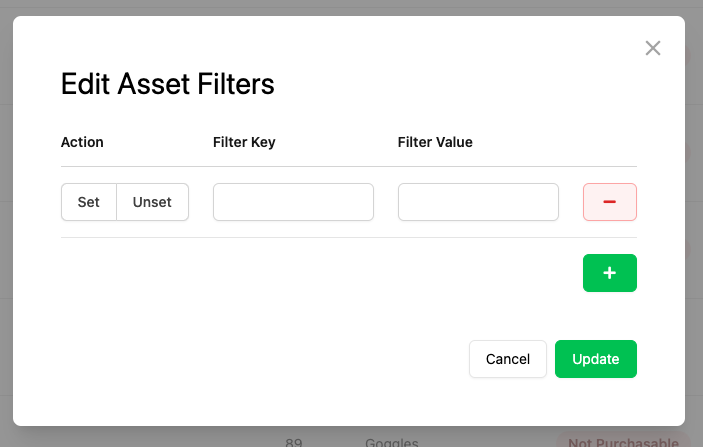Click the dimmed backdrop left of the dialog

coord(6,220)
